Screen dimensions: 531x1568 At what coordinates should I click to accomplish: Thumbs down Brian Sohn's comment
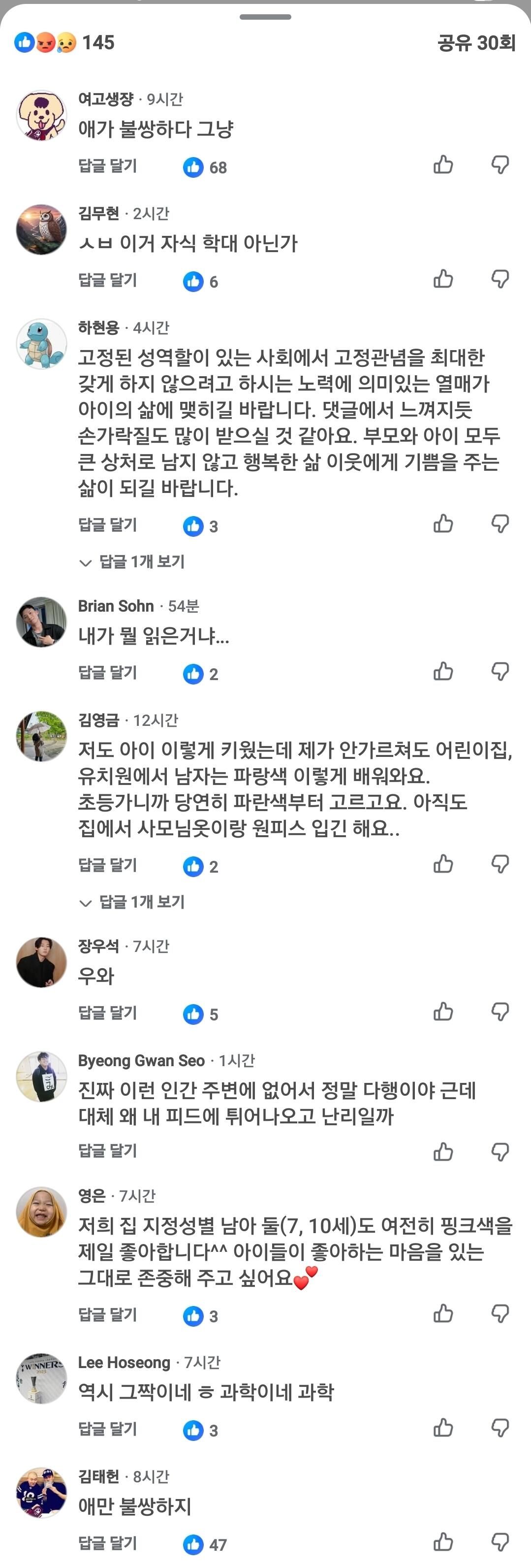point(500,671)
